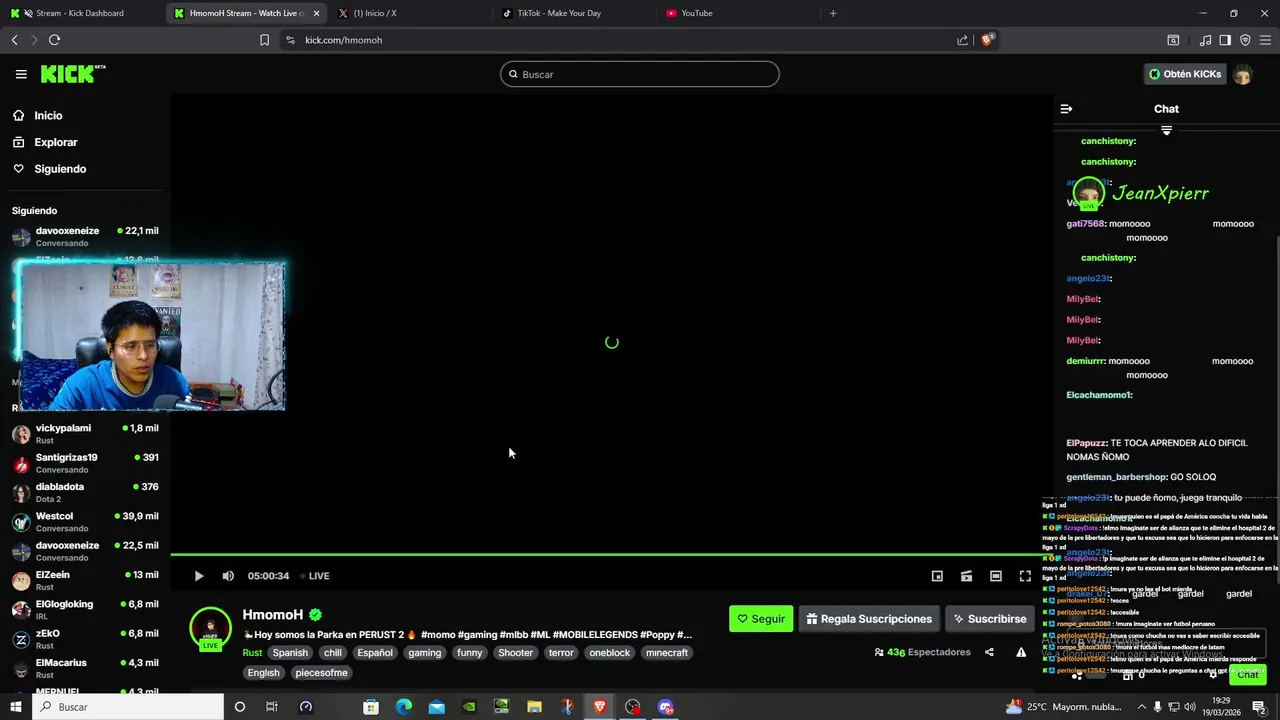This screenshot has width=1280, height=720.
Task: Select the gaming tag
Action: tap(424, 653)
